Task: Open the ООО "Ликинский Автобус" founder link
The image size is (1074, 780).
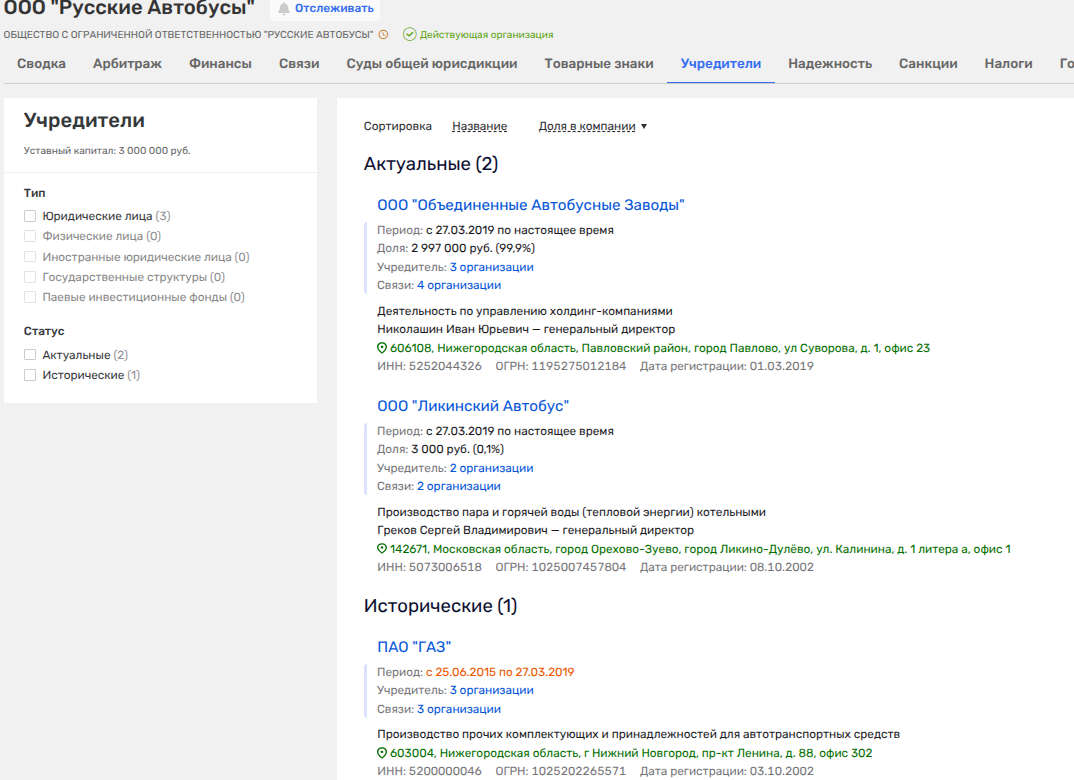Action: pos(472,406)
